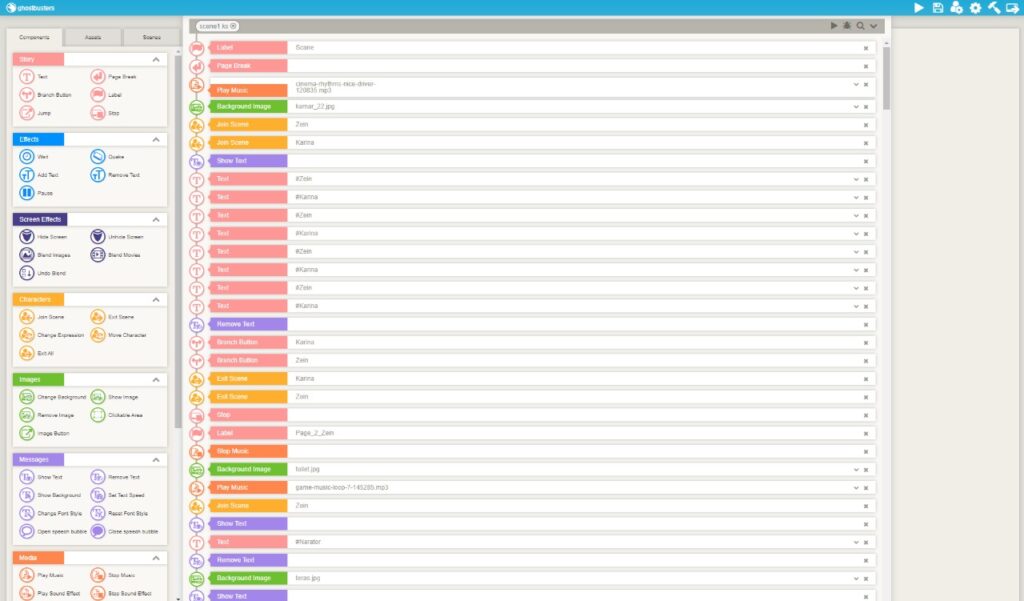Select the Change Expression character icon

[27, 334]
